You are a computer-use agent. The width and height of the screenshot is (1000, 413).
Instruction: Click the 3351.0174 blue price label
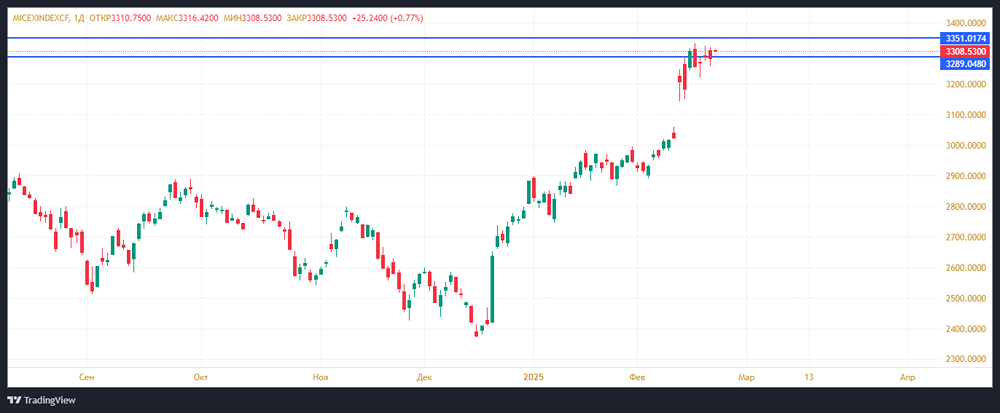tap(965, 38)
